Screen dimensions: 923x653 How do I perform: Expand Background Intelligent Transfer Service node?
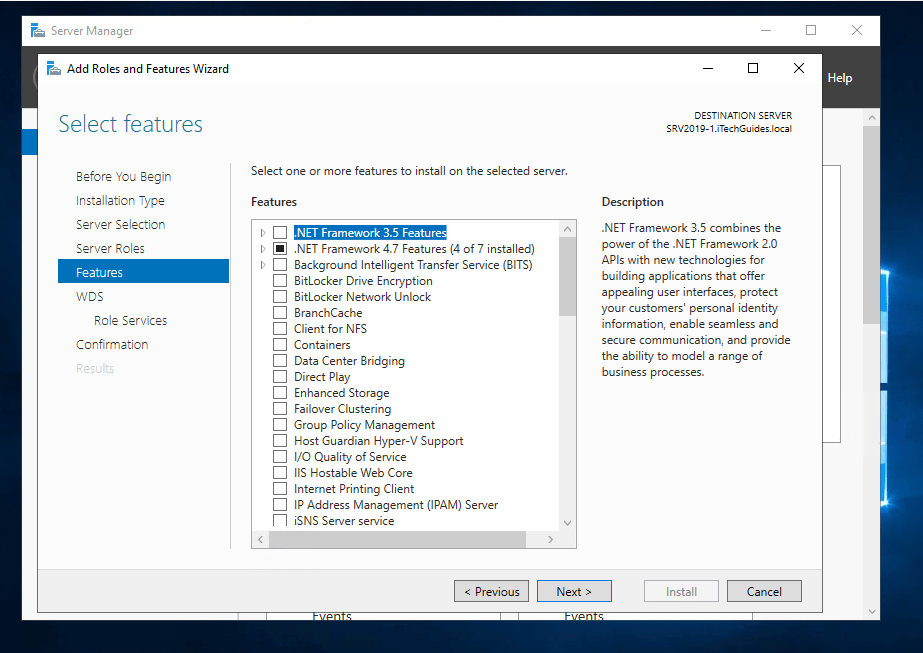point(263,265)
